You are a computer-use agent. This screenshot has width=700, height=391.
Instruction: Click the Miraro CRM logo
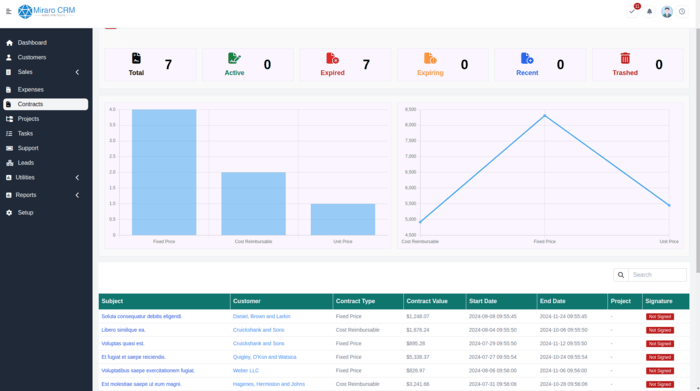[x=46, y=12]
